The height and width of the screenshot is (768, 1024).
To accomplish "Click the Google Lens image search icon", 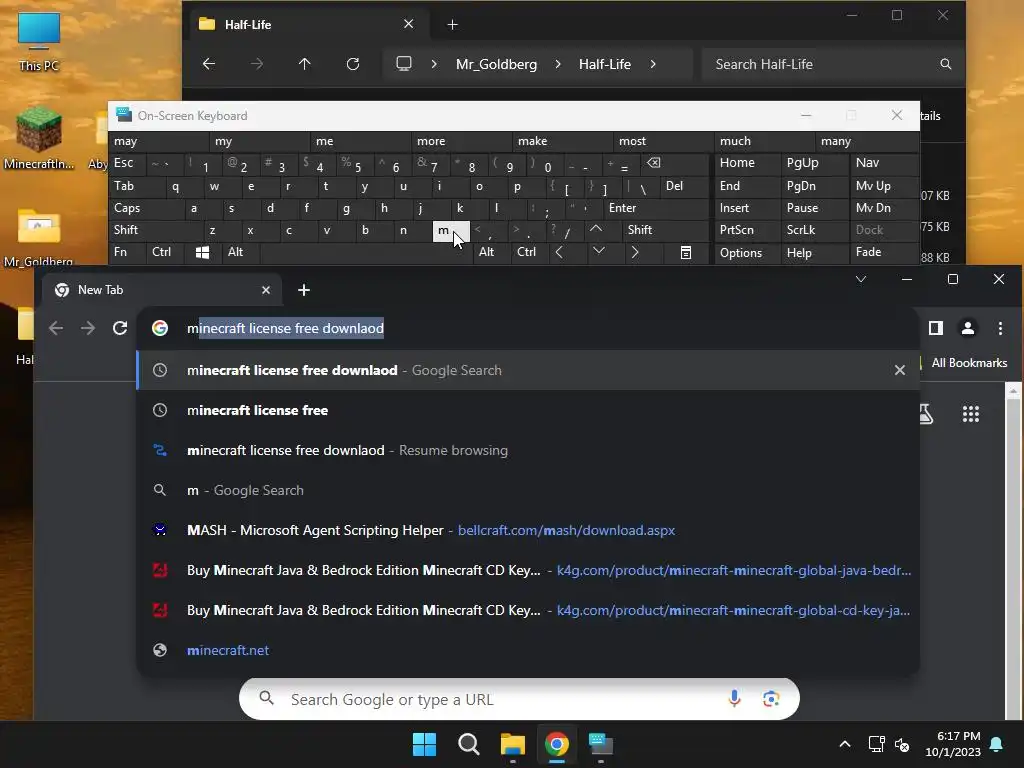I will click(771, 699).
